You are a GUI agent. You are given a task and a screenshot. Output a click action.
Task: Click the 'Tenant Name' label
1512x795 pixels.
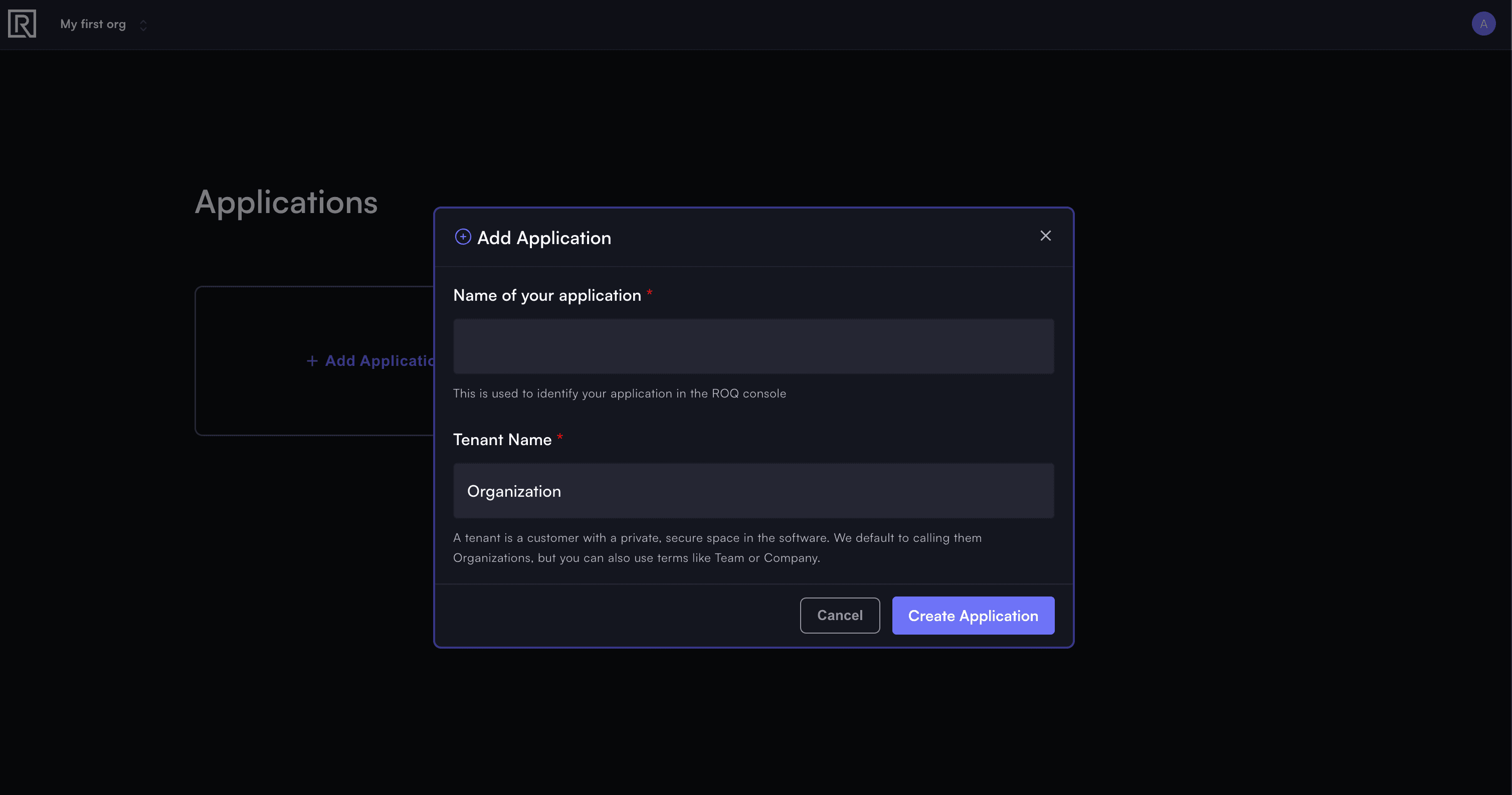(x=502, y=440)
